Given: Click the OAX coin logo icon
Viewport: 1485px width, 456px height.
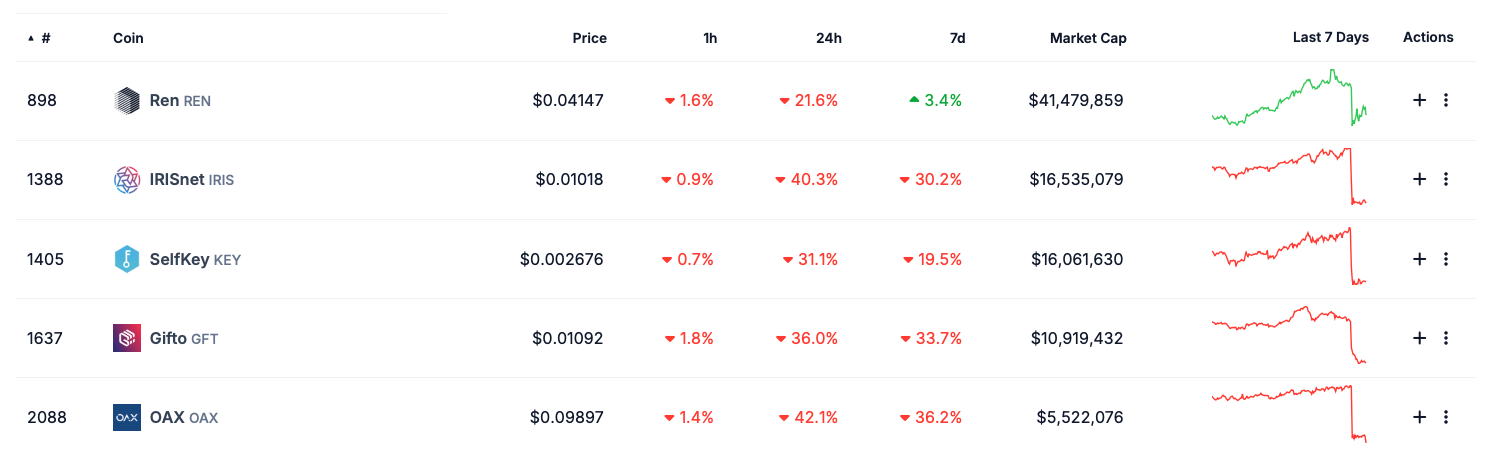Looking at the screenshot, I should tap(127, 417).
